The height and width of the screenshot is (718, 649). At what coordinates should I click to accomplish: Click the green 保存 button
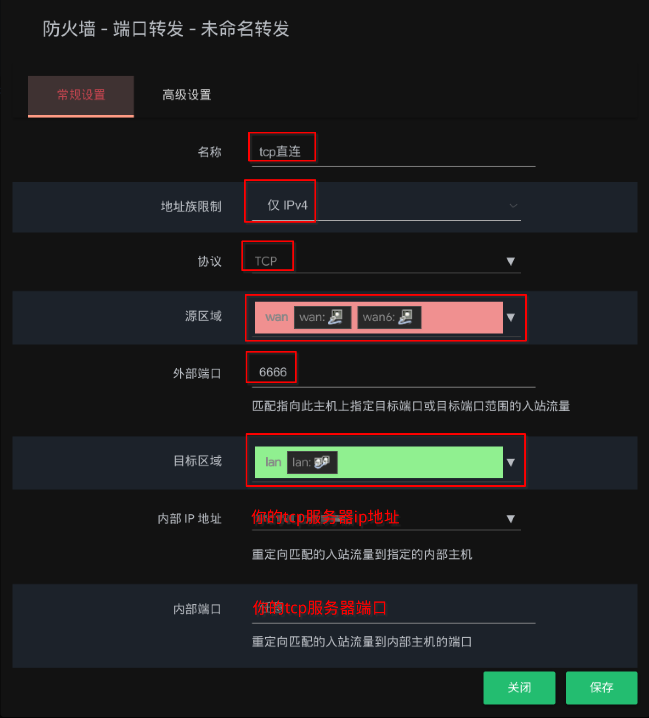(x=601, y=687)
